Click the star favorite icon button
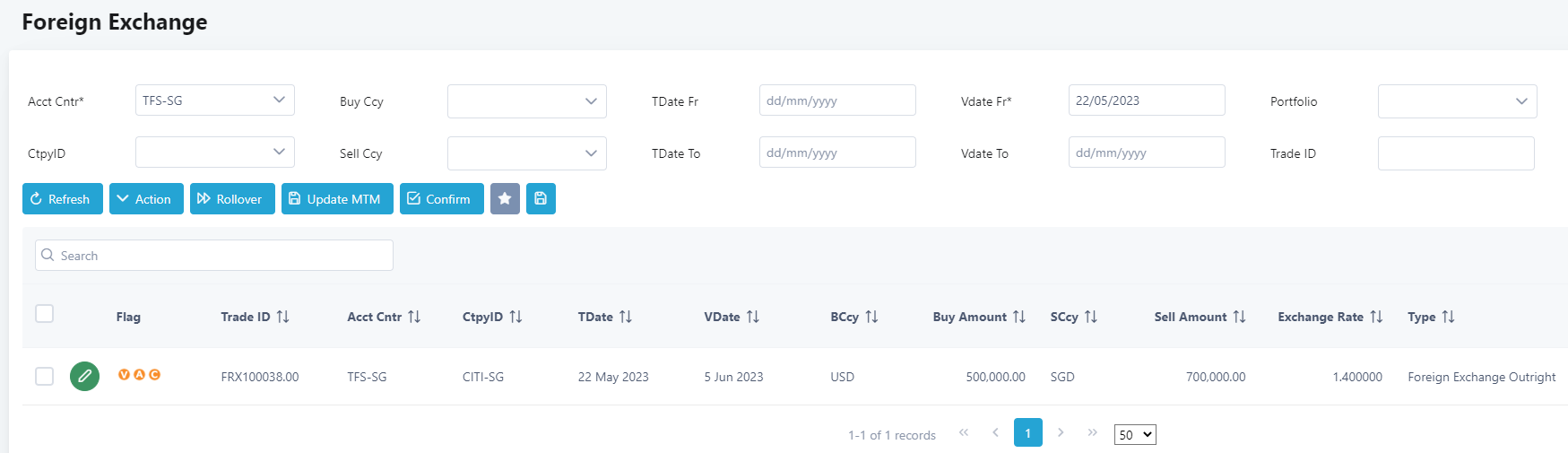Screen dimensions: 1568x453 [505, 199]
